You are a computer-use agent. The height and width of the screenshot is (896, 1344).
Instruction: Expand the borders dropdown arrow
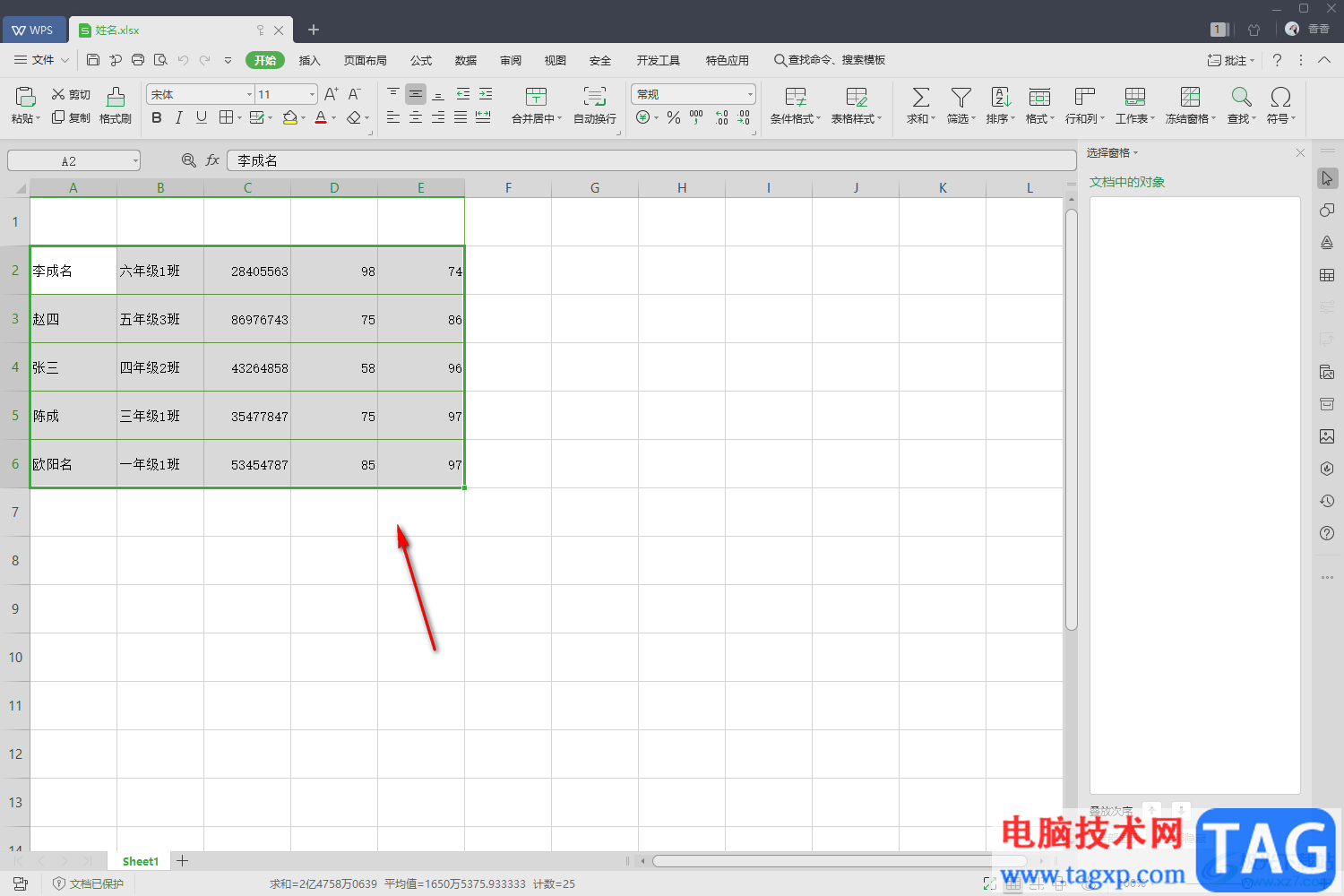[239, 118]
